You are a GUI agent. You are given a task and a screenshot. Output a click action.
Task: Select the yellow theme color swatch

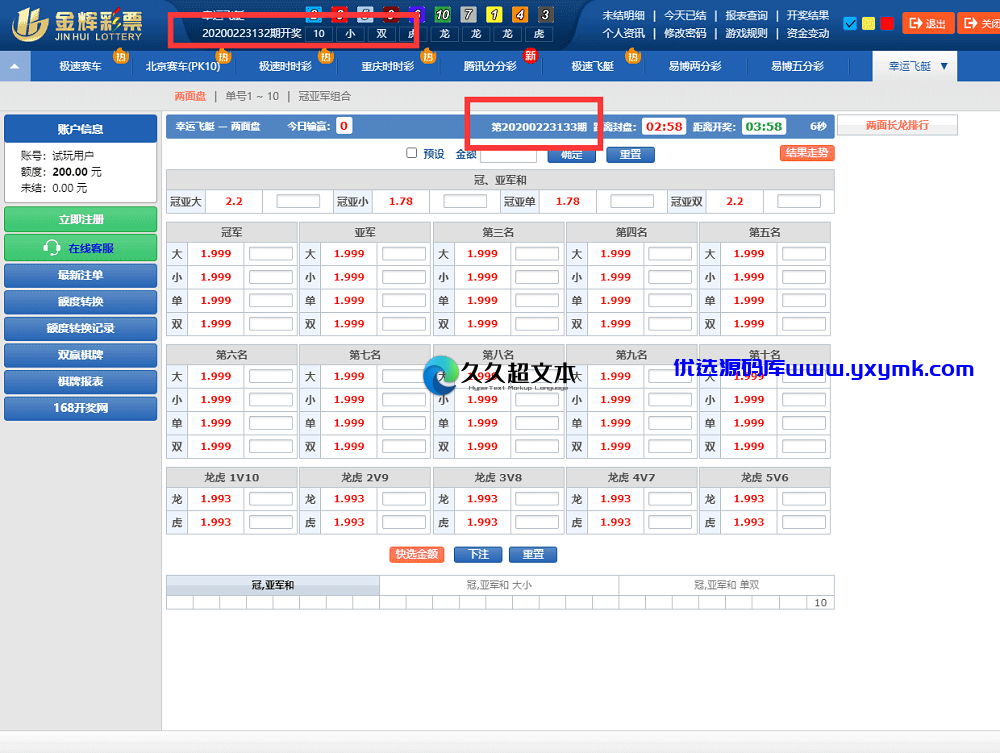[868, 24]
